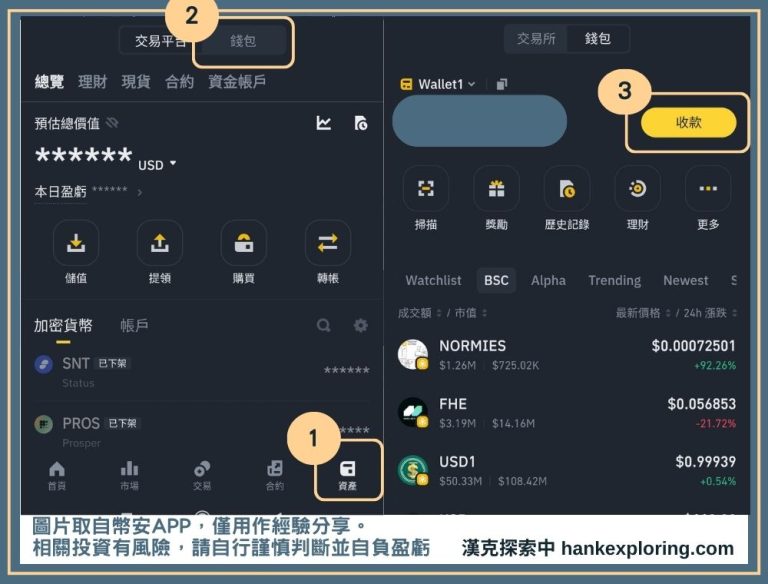This screenshot has height=584, width=768.
Task: Open 歷史記錄 history icon
Action: tap(567, 189)
